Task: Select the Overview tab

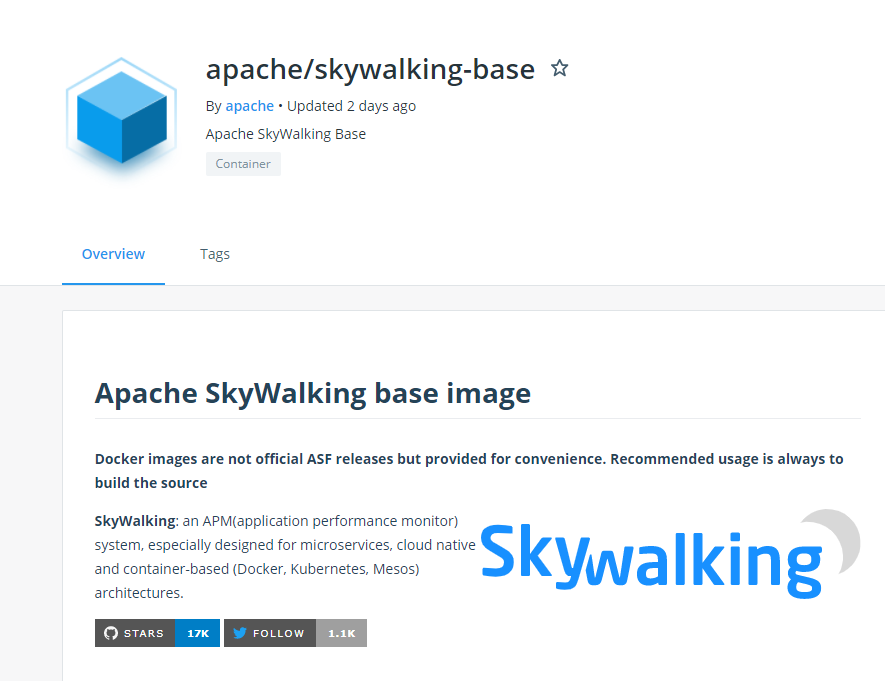Action: coord(113,254)
